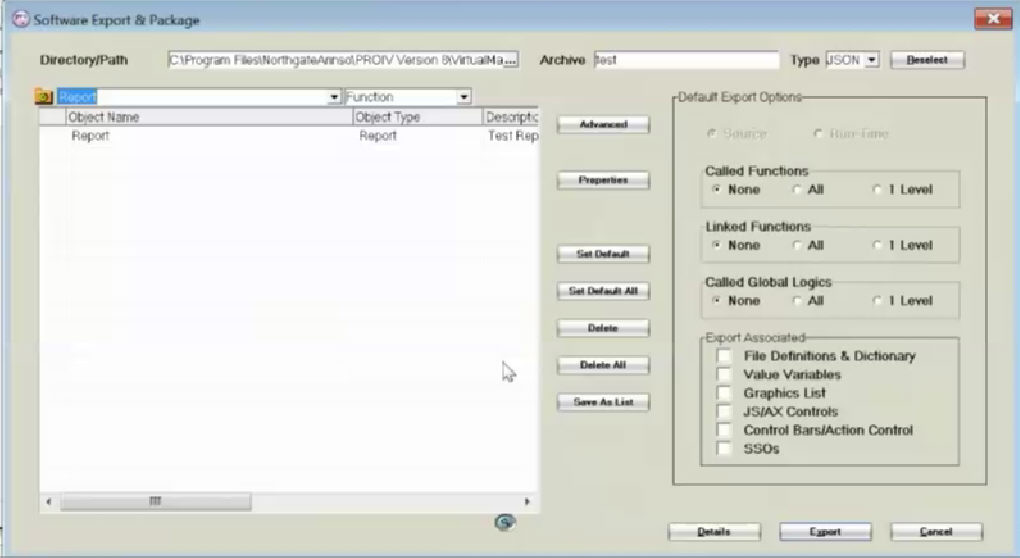Click the Report object type cell
1020x558 pixels.
[378, 136]
